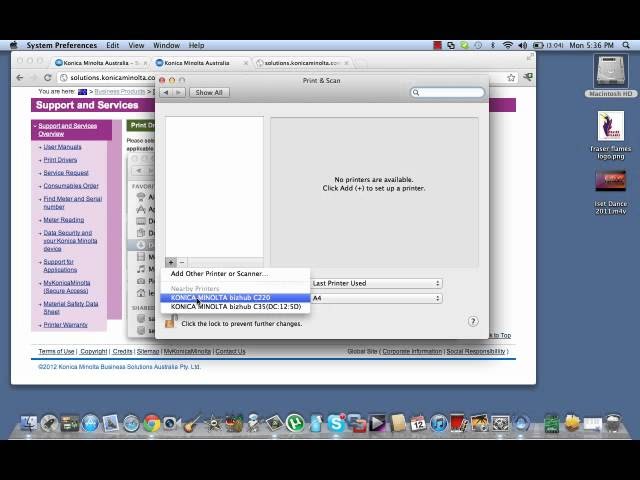
Task: Bookmark page with Chrome star icon
Action: 511,78
